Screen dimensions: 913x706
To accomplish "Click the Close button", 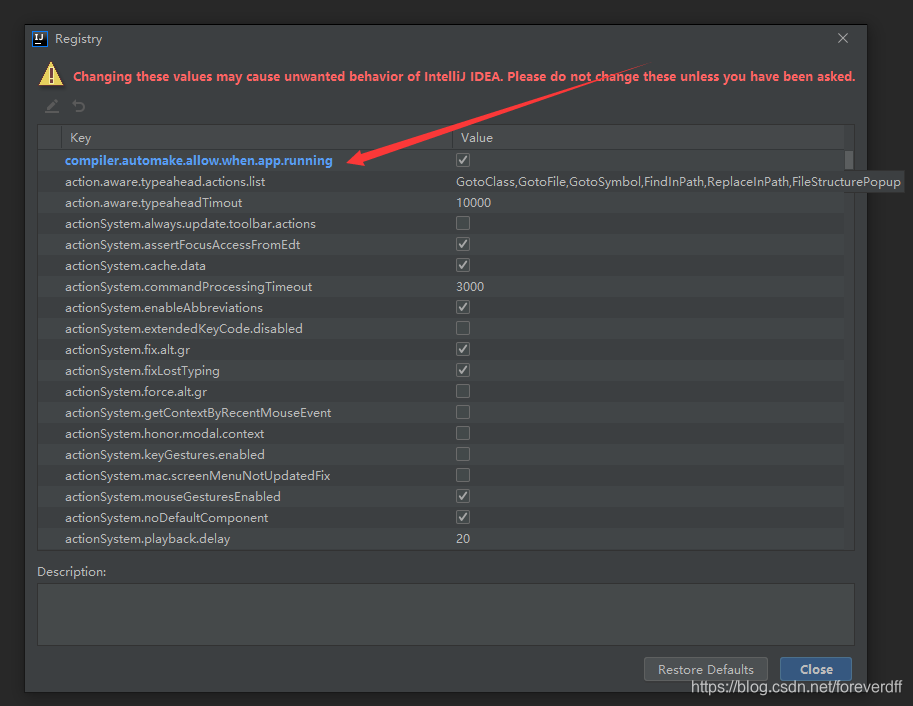I will (x=816, y=669).
